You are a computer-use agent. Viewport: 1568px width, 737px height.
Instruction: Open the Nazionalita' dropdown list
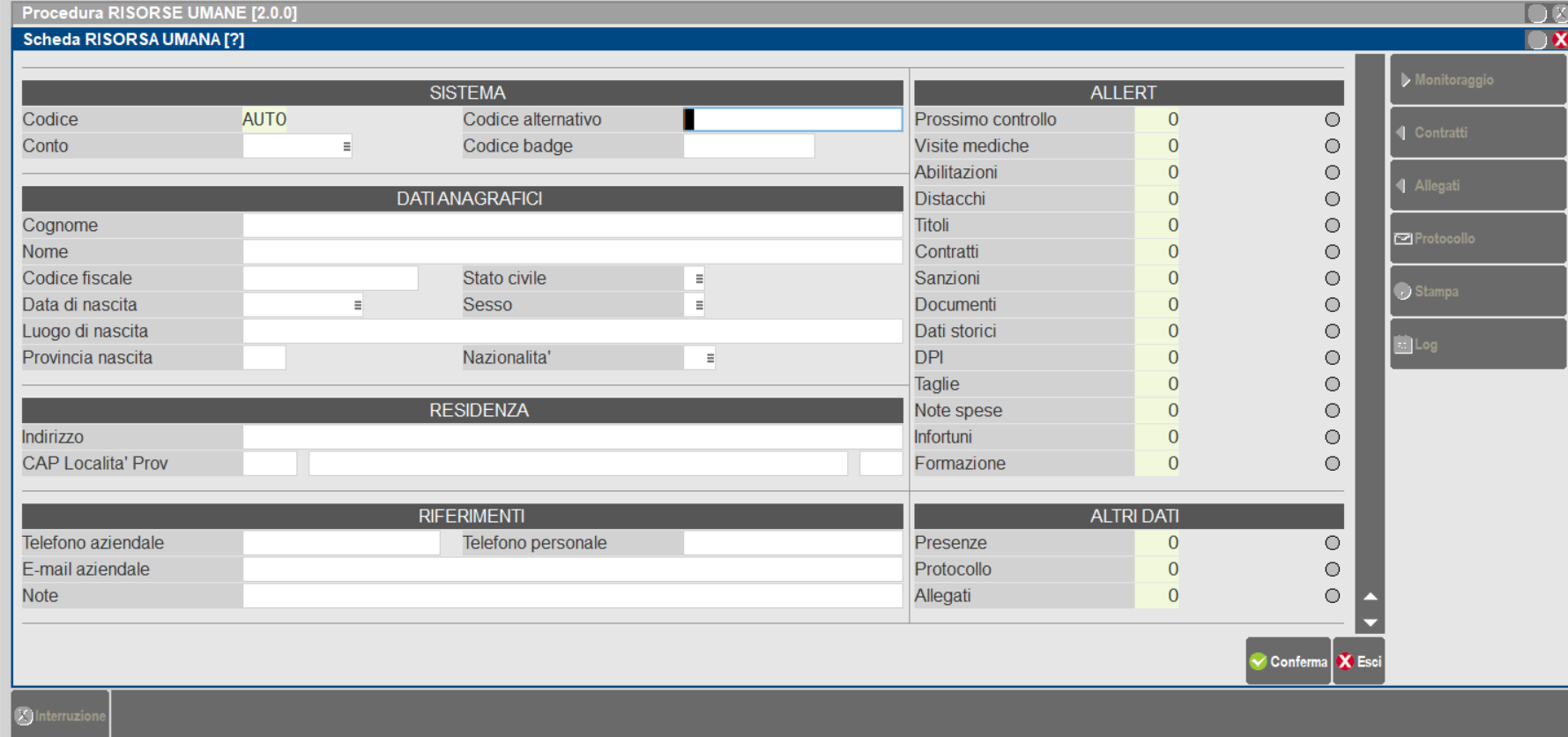click(710, 358)
